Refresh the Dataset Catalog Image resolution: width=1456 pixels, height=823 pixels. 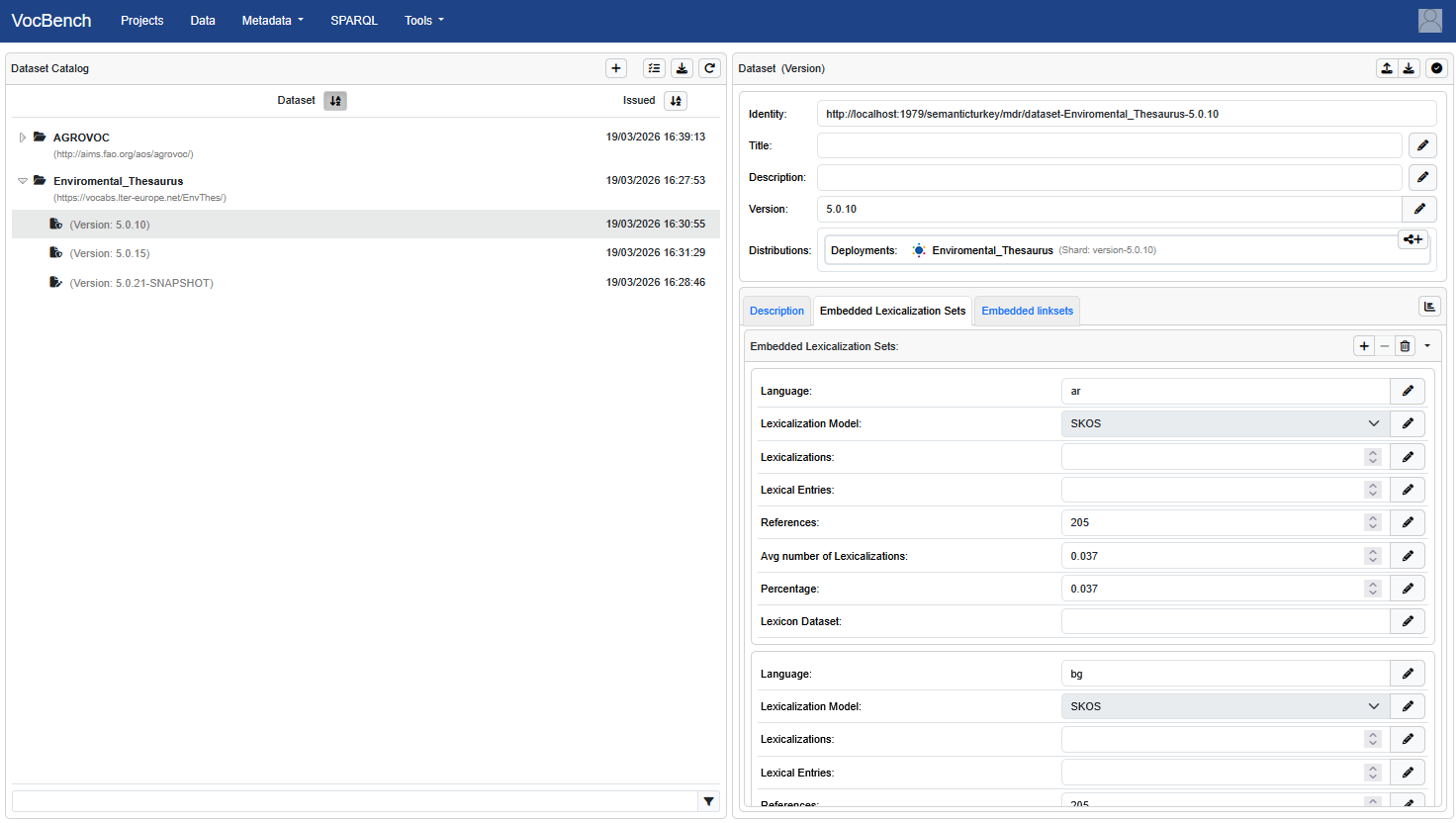tap(709, 68)
